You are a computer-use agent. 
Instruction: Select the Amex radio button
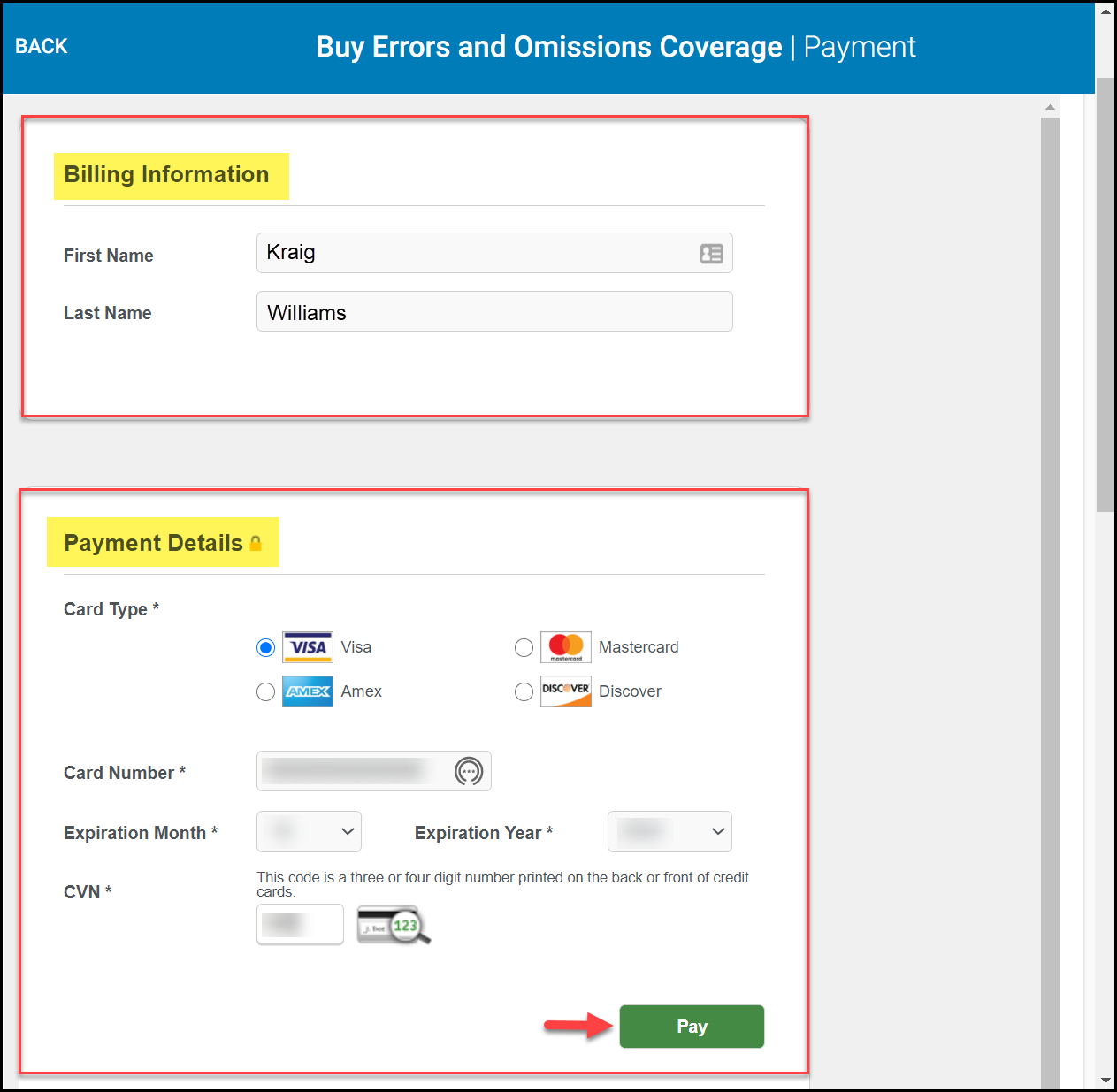pyautogui.click(x=265, y=691)
